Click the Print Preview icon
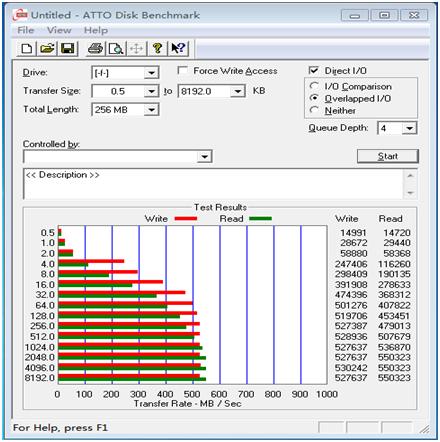Screen dimensions: 440x442 (116, 49)
